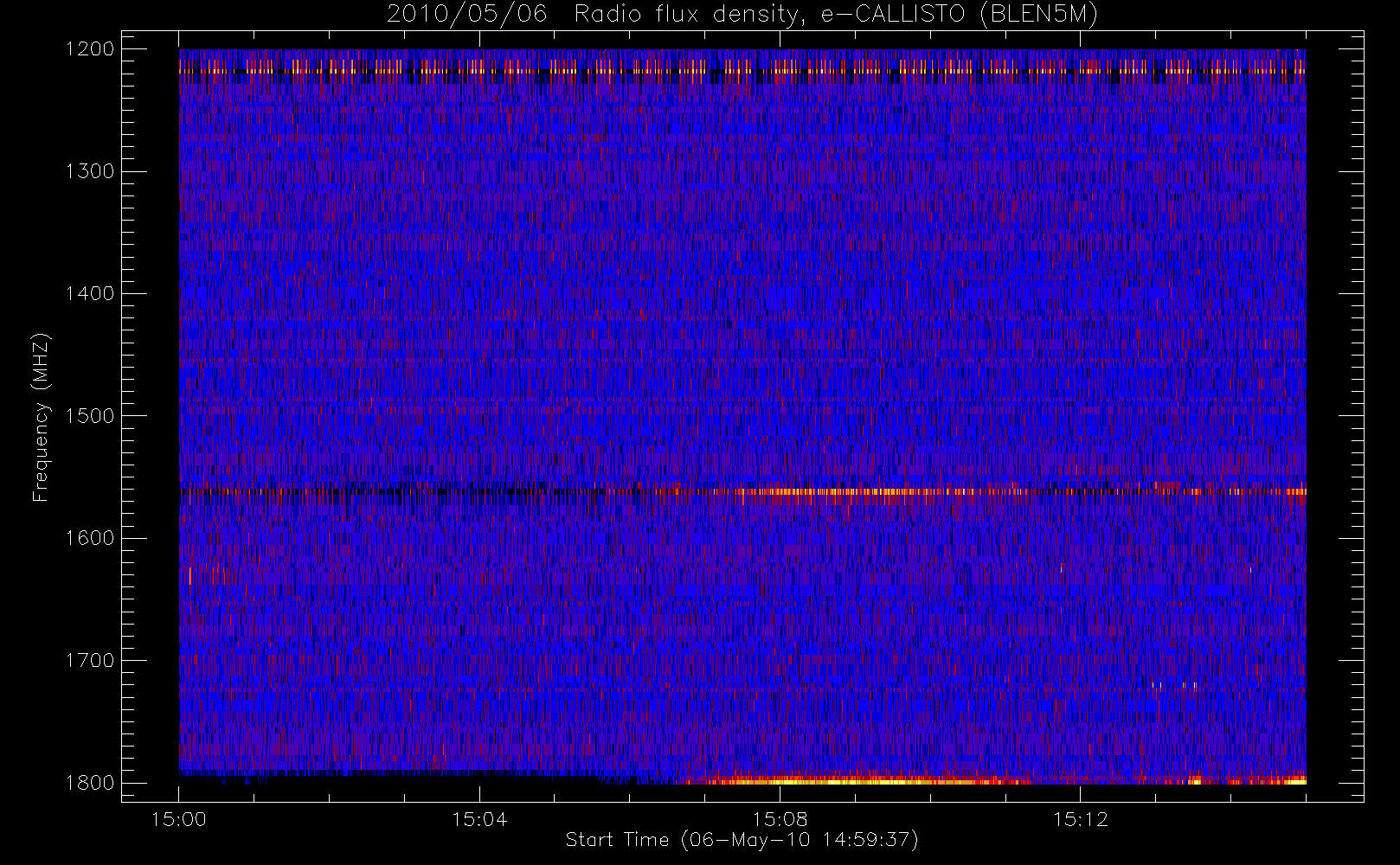Click the 1500 frequency tick label
1400x865 pixels.
pyautogui.click(x=90, y=416)
